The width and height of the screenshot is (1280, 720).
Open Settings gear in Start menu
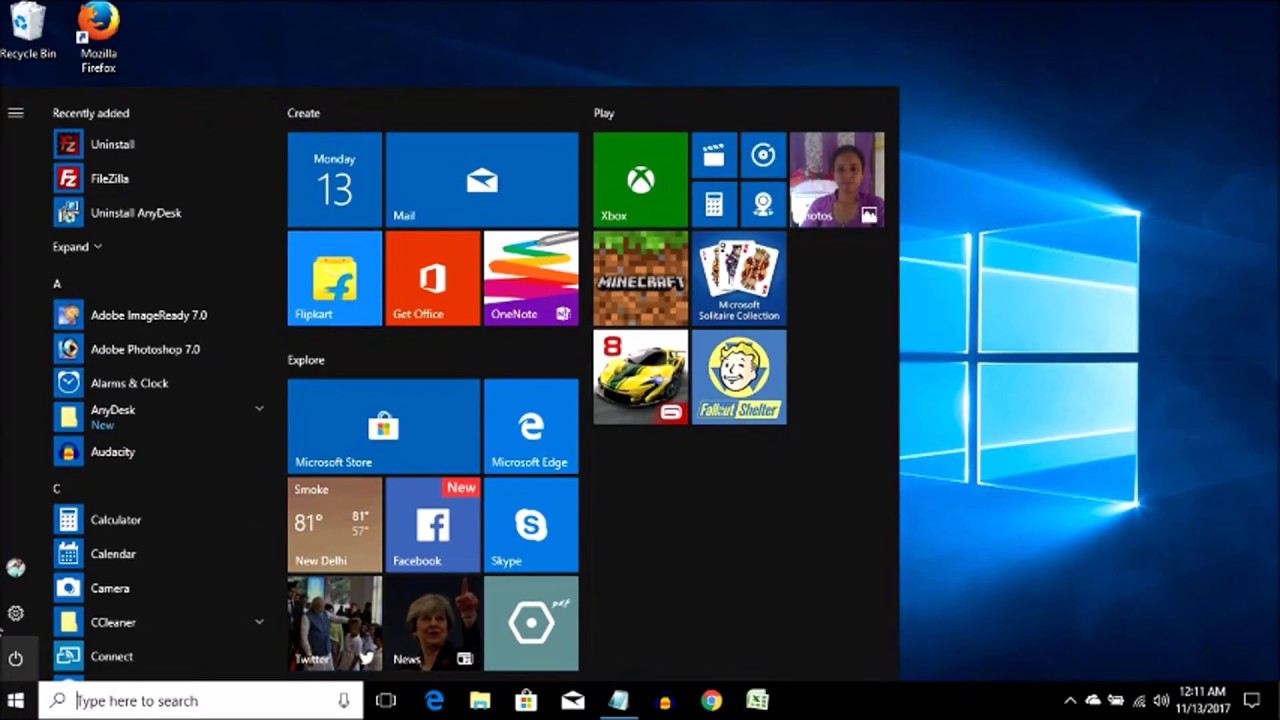(16, 613)
